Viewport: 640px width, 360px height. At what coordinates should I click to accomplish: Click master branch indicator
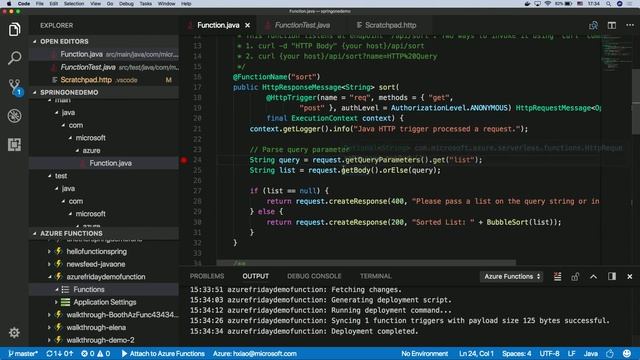coord(23,353)
